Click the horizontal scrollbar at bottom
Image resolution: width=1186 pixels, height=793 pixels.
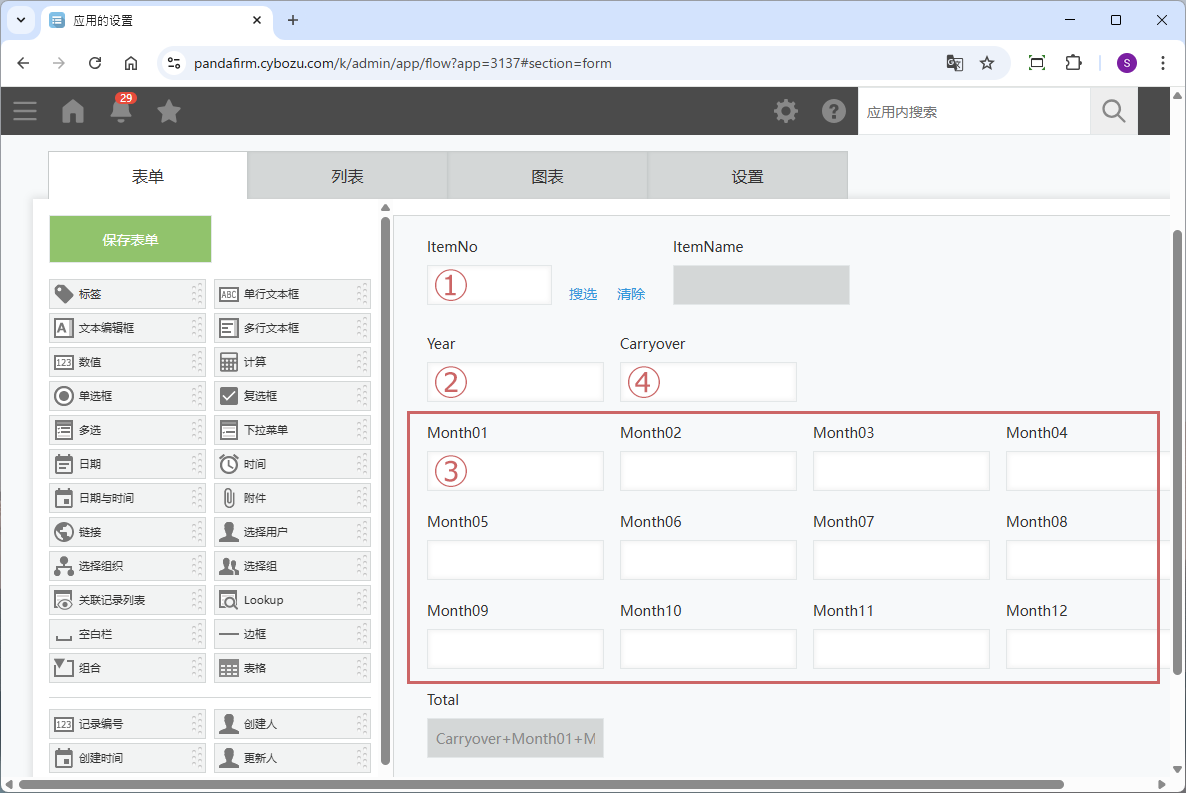click(x=540, y=784)
